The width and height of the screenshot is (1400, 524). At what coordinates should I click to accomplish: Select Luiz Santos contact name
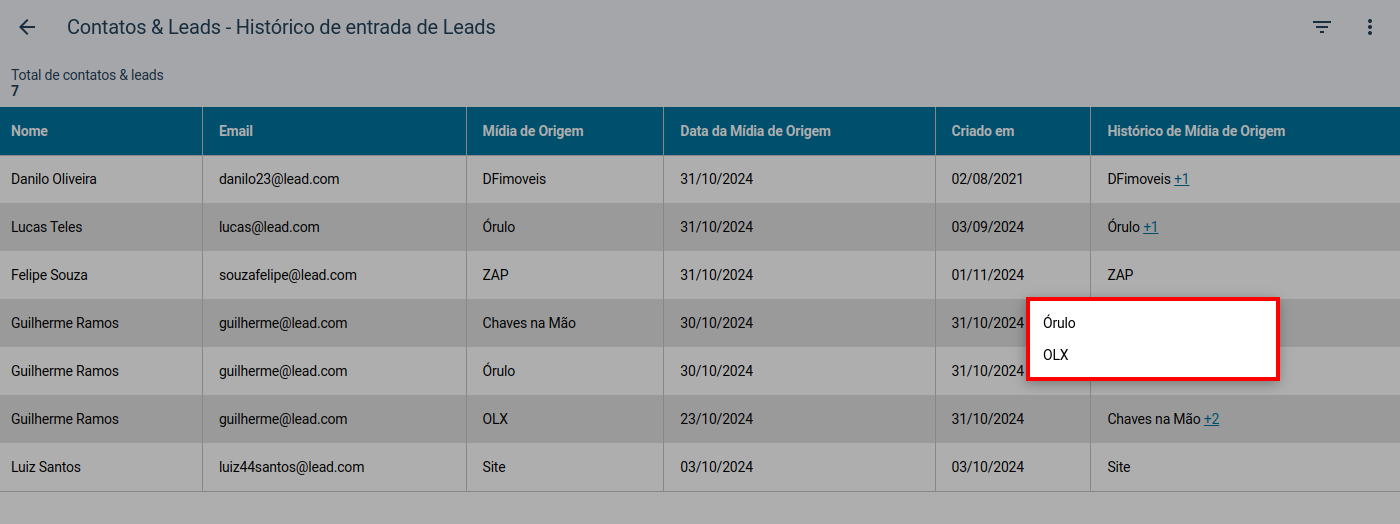[46, 467]
